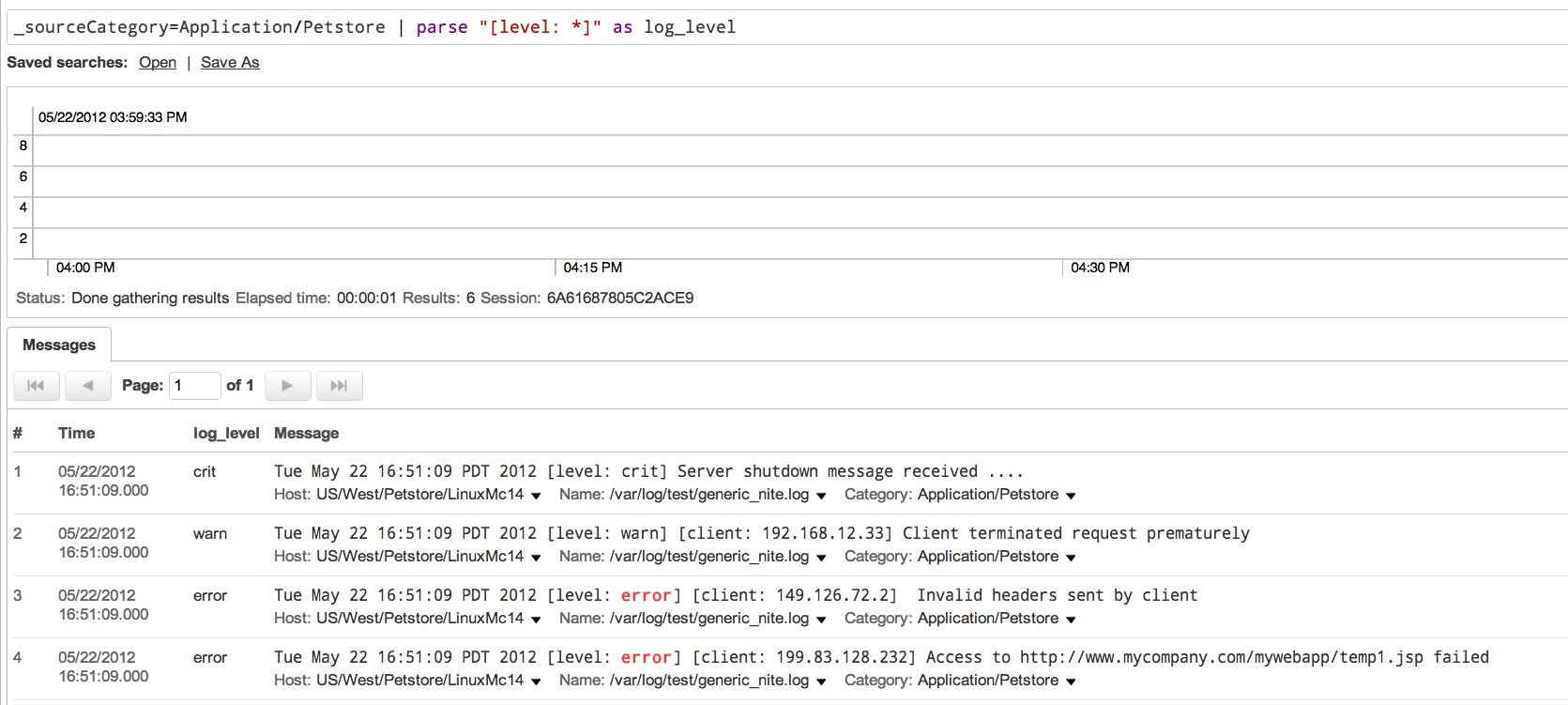1568x705 pixels.
Task: Go to first page of messages
Action: [37, 386]
